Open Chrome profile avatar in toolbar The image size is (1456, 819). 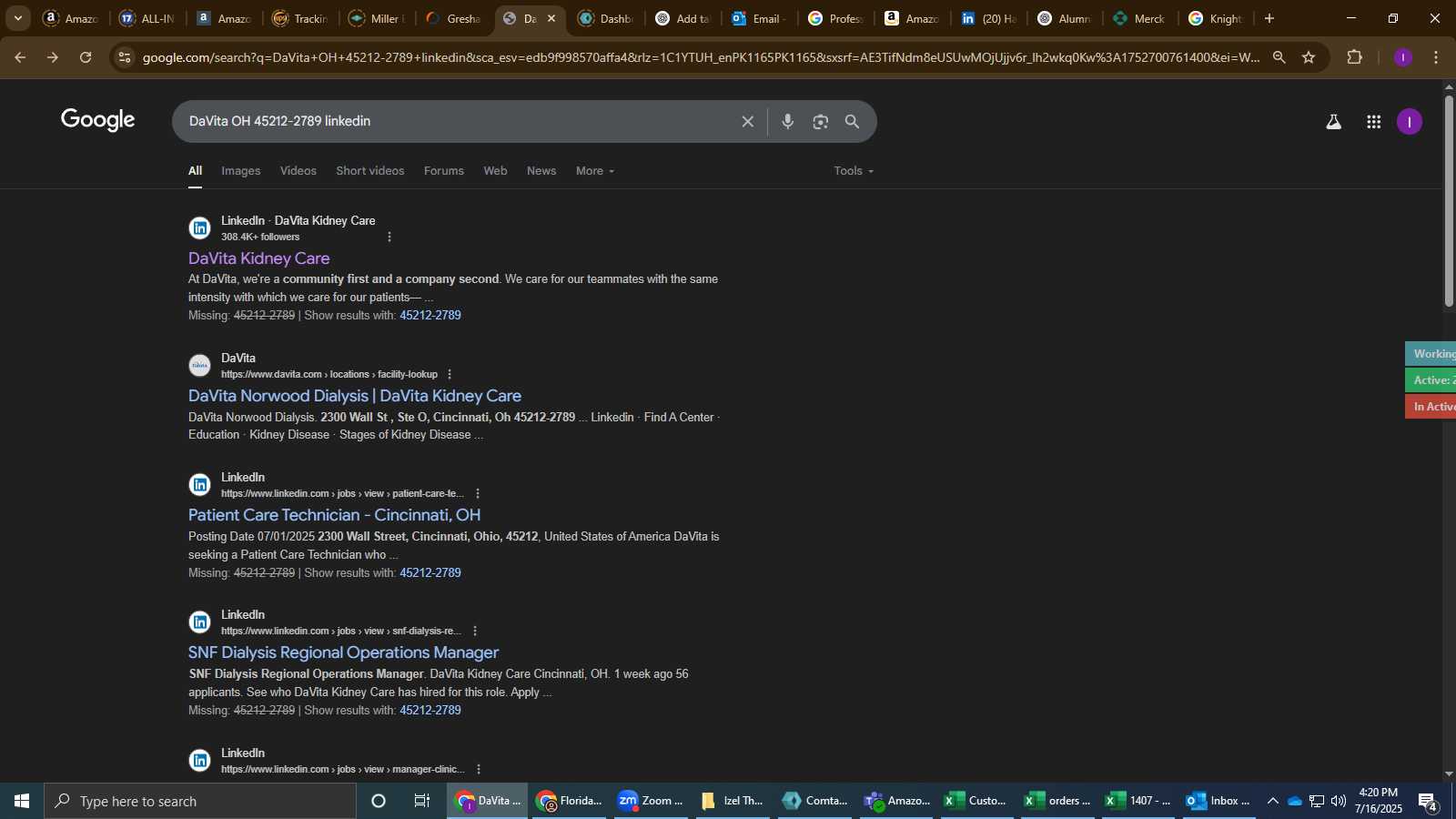click(1403, 57)
